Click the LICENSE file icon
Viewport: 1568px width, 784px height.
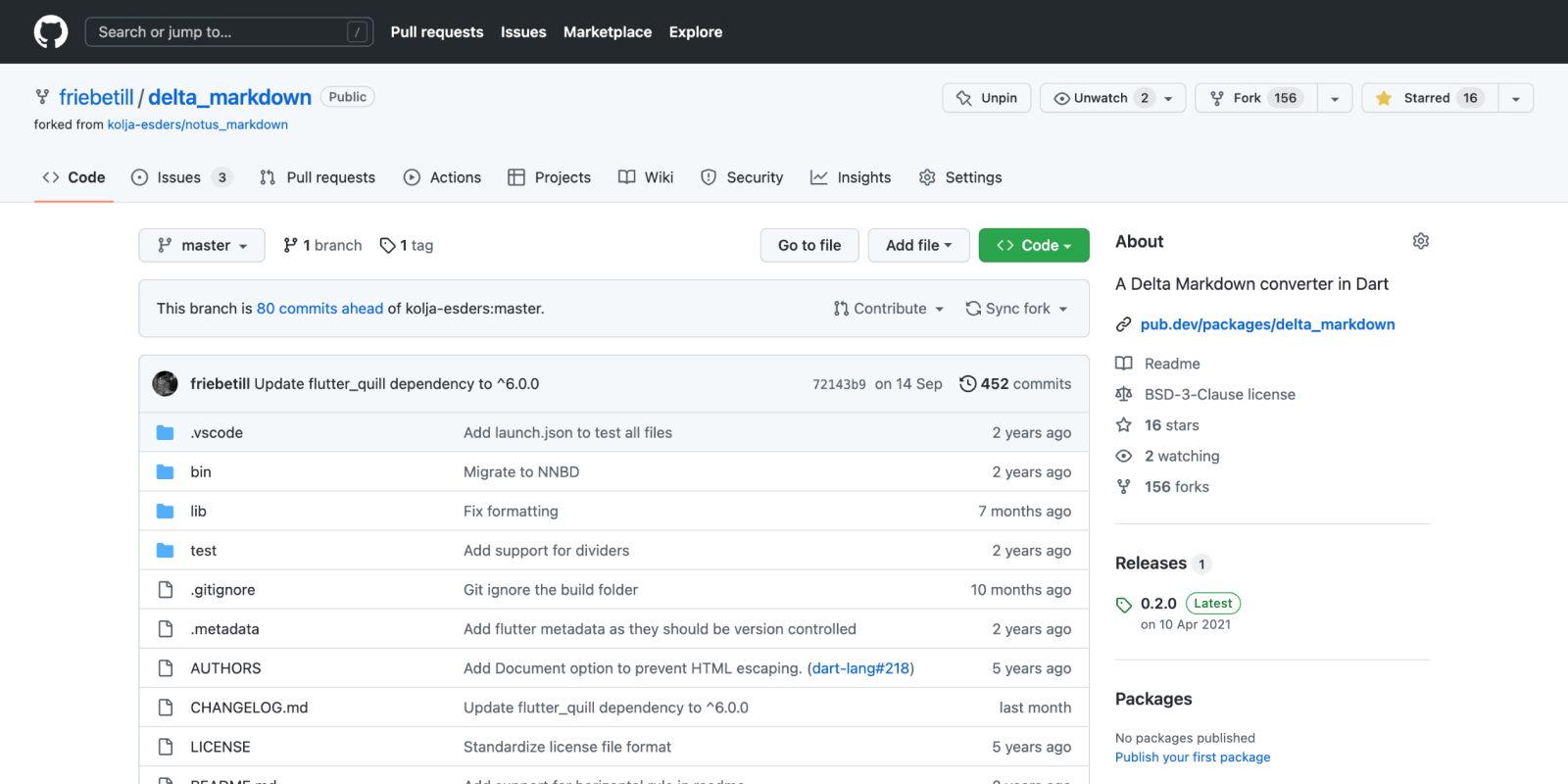coord(166,746)
